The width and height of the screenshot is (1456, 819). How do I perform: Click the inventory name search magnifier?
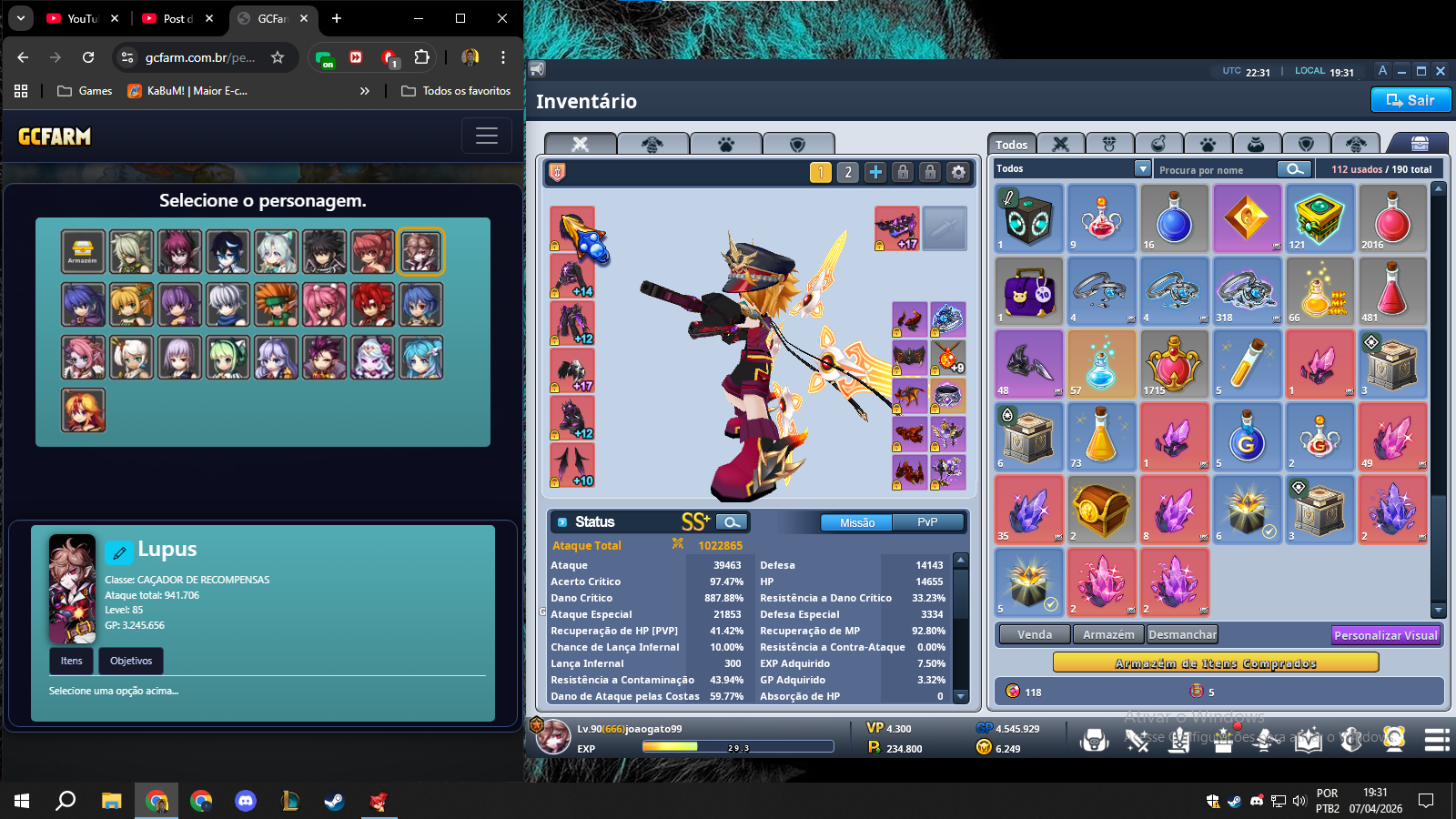[x=1294, y=169]
